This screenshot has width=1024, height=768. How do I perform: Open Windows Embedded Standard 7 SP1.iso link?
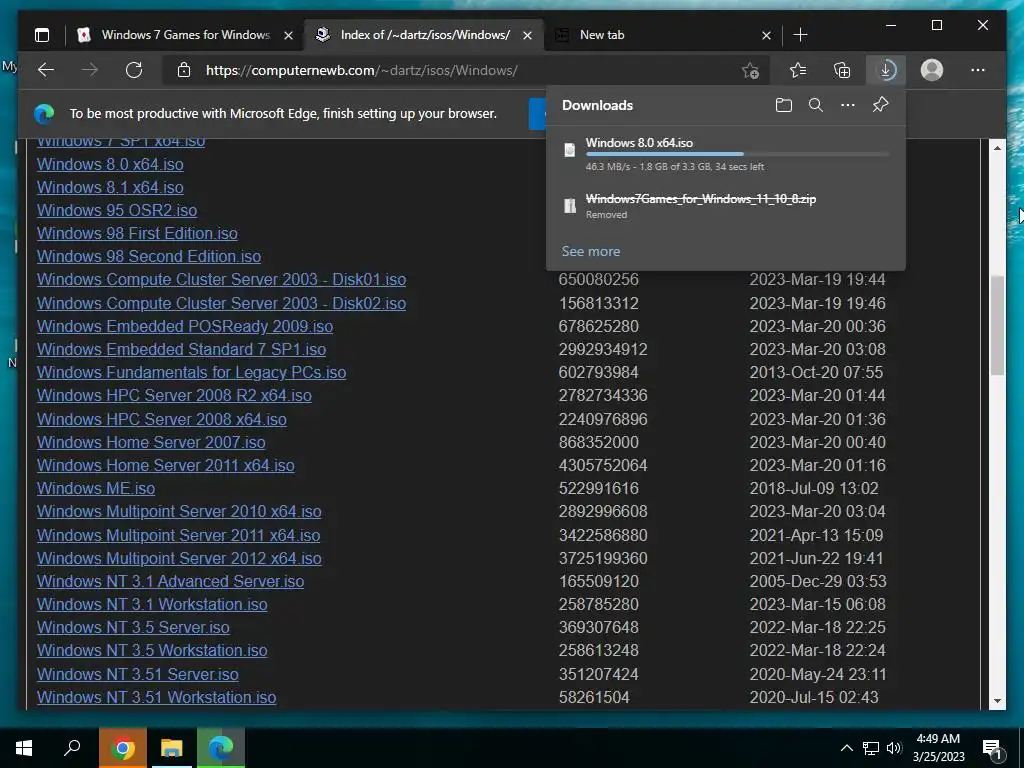(182, 349)
